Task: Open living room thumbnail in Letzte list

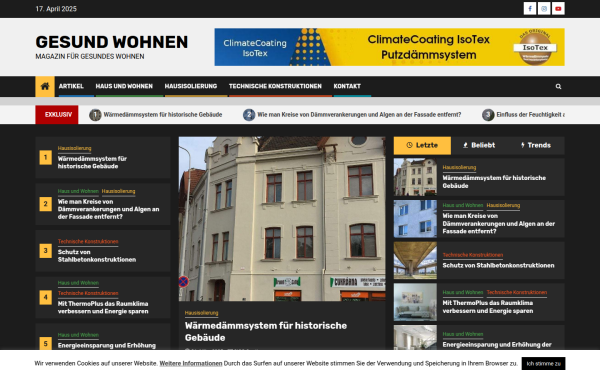Action: pyautogui.click(x=415, y=302)
